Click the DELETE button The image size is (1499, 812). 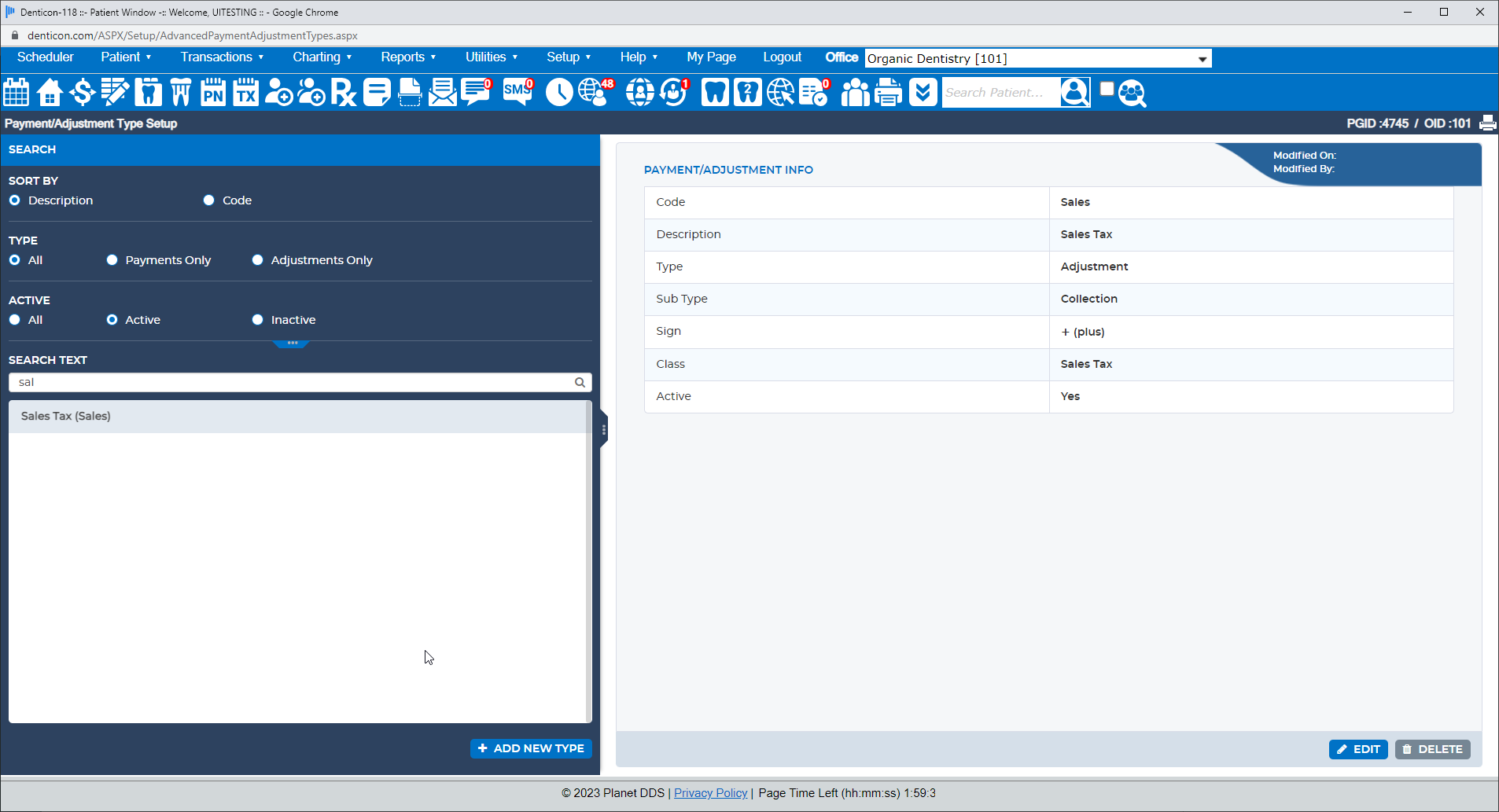1432,749
